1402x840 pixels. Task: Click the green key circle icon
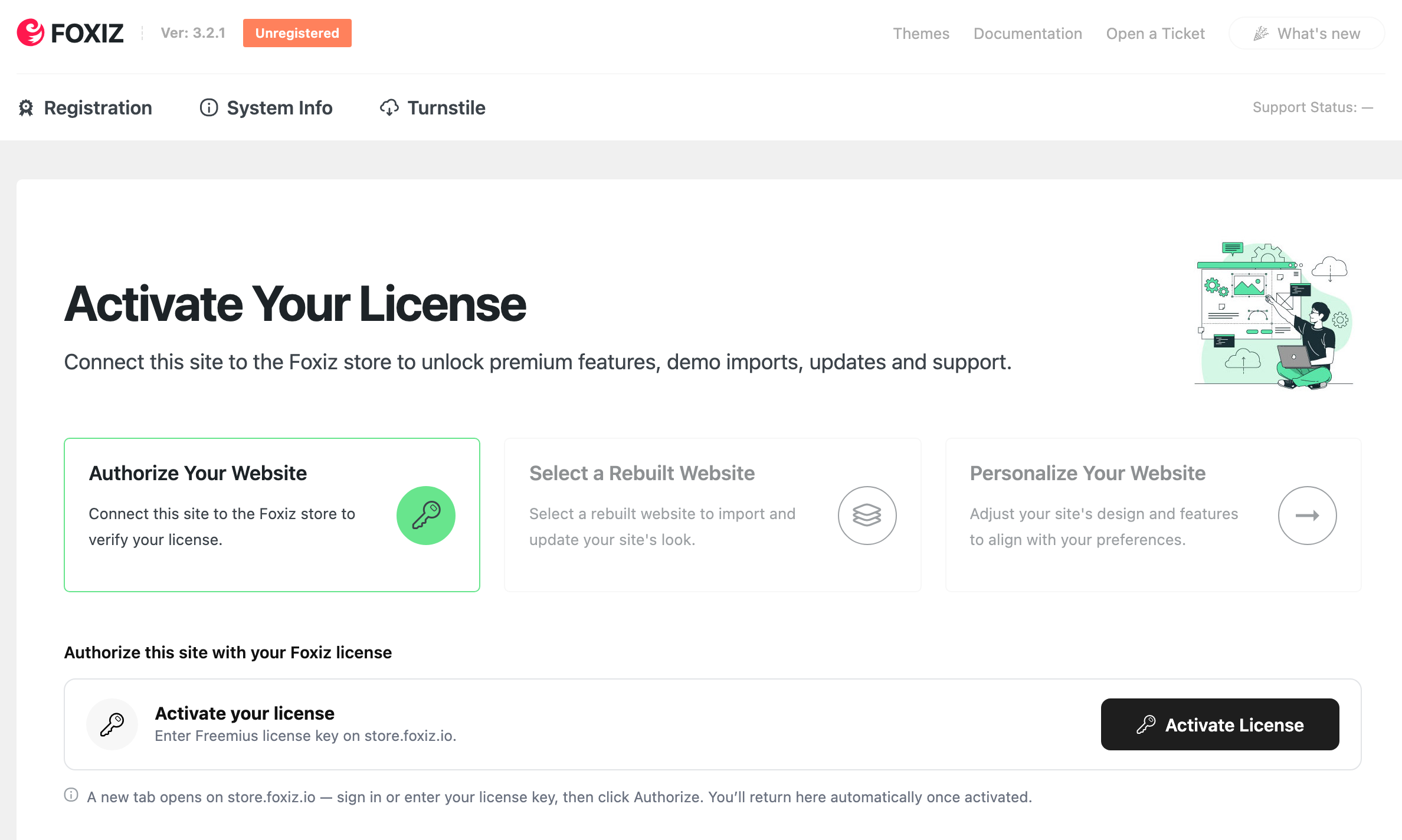426,516
